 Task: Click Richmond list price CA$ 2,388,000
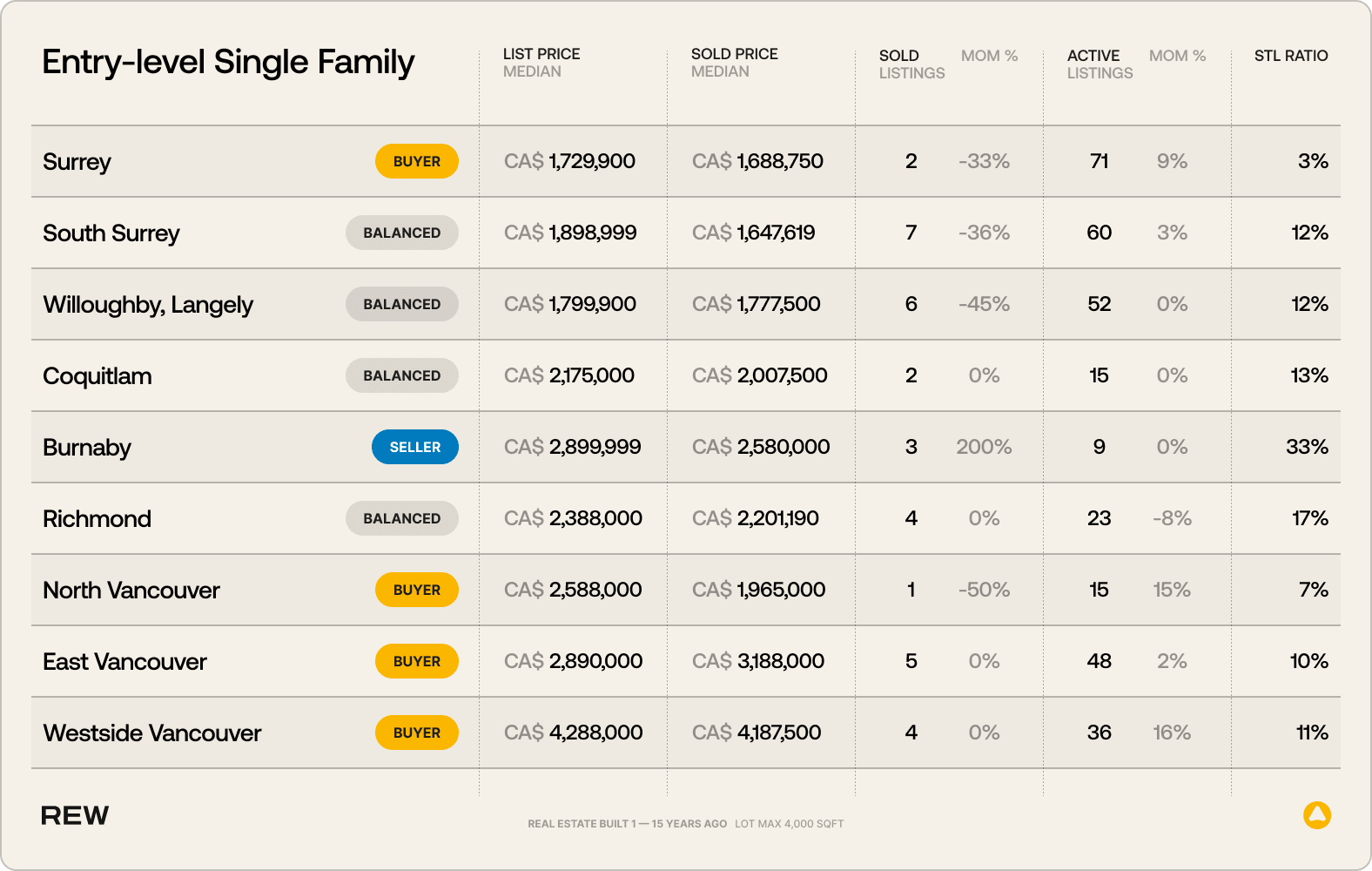[x=573, y=518]
